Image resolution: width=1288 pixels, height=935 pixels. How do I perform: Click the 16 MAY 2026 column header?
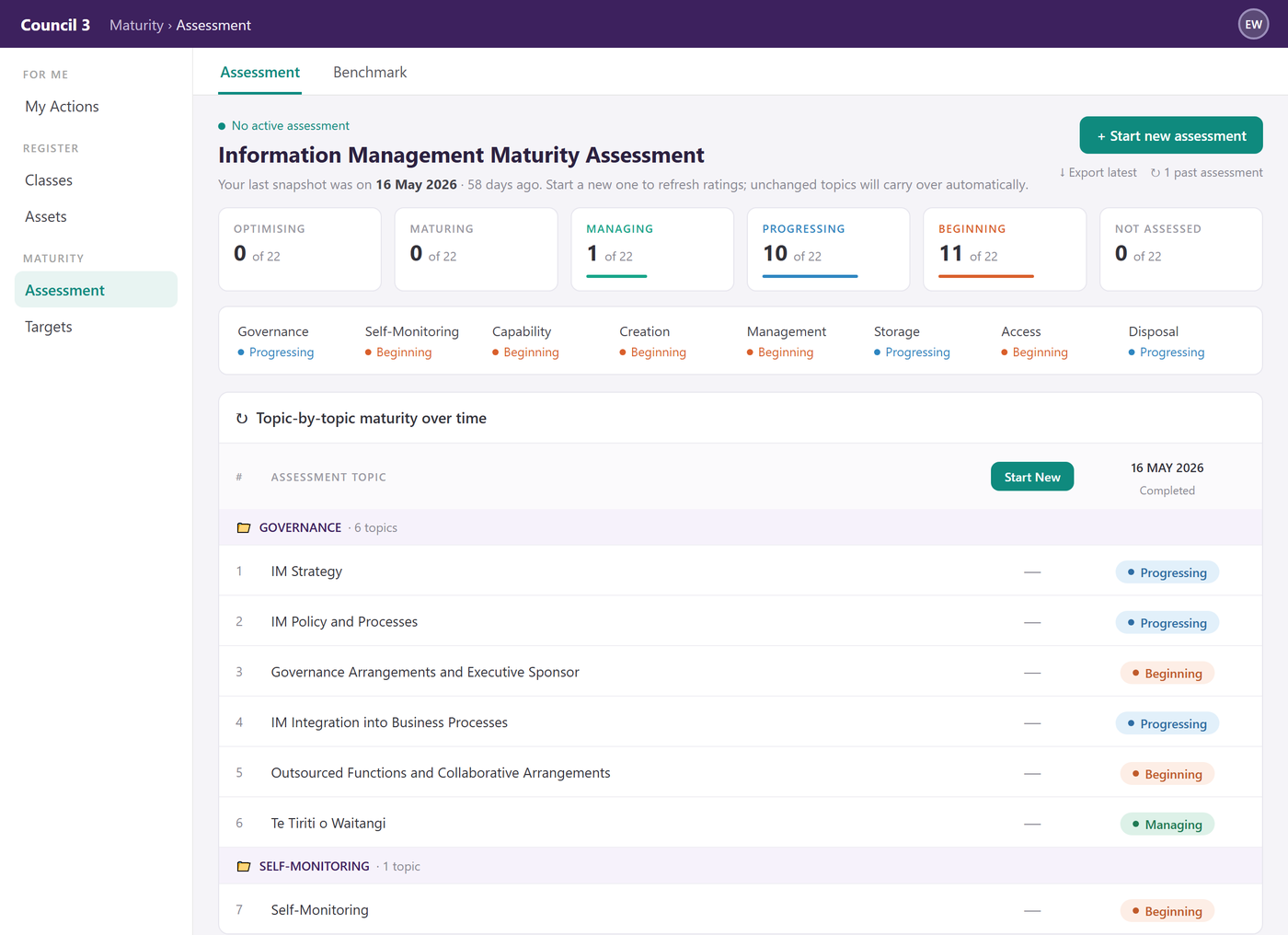pos(1167,467)
